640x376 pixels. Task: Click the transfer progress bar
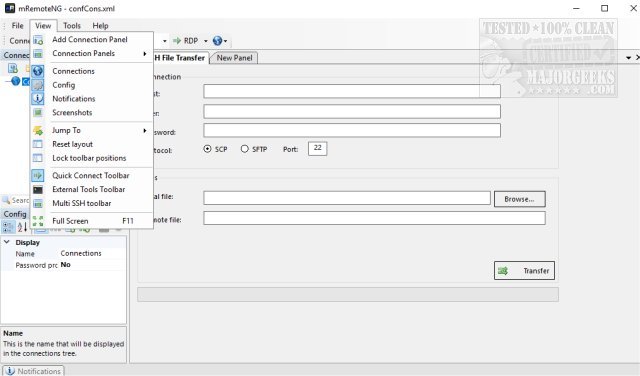click(348, 294)
